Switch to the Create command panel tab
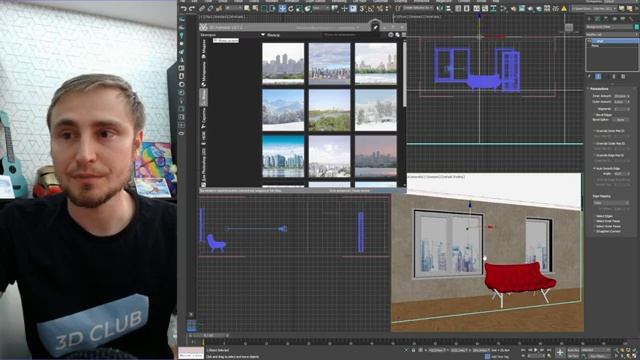The height and width of the screenshot is (360, 640). 589,19
